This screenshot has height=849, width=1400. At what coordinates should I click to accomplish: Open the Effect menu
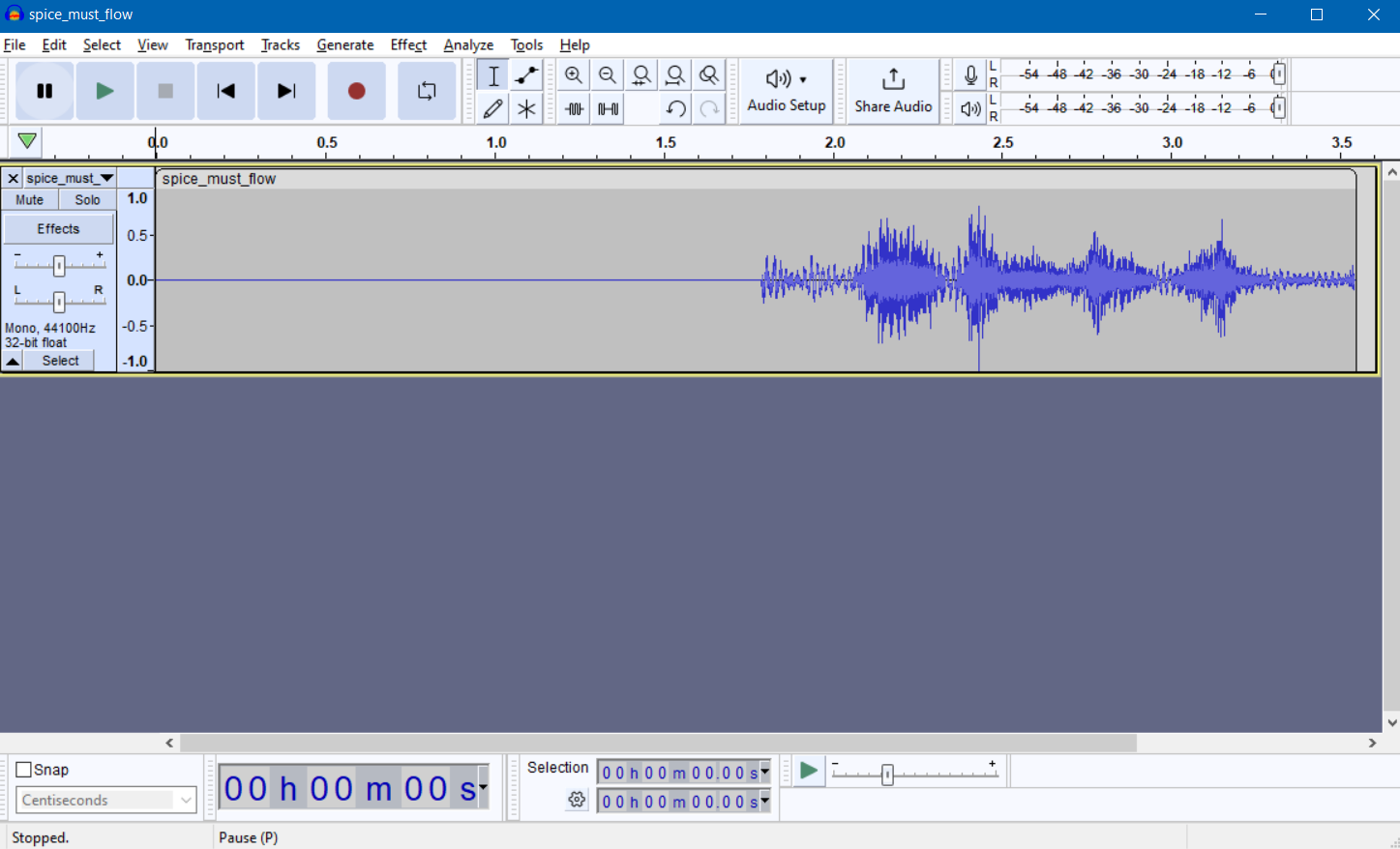tap(407, 44)
